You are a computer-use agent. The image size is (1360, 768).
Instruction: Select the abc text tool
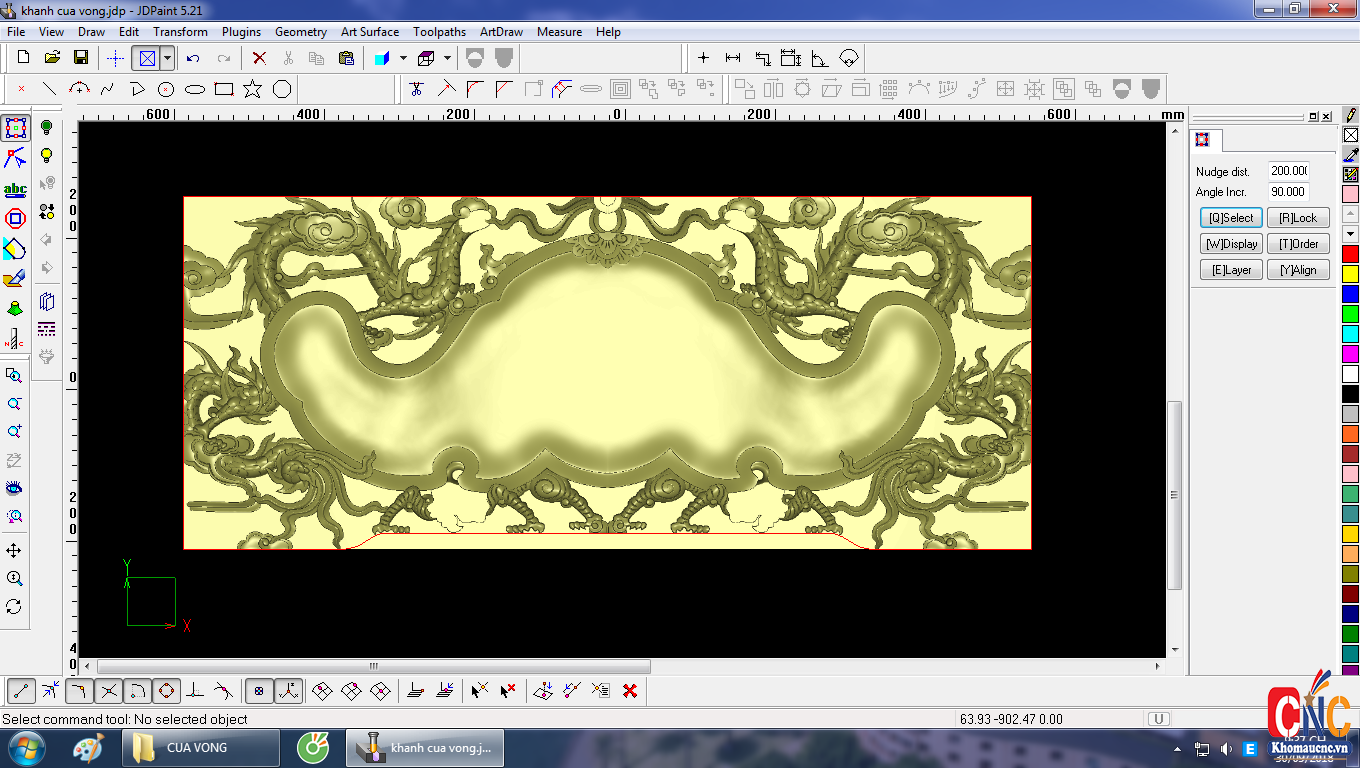click(x=15, y=189)
